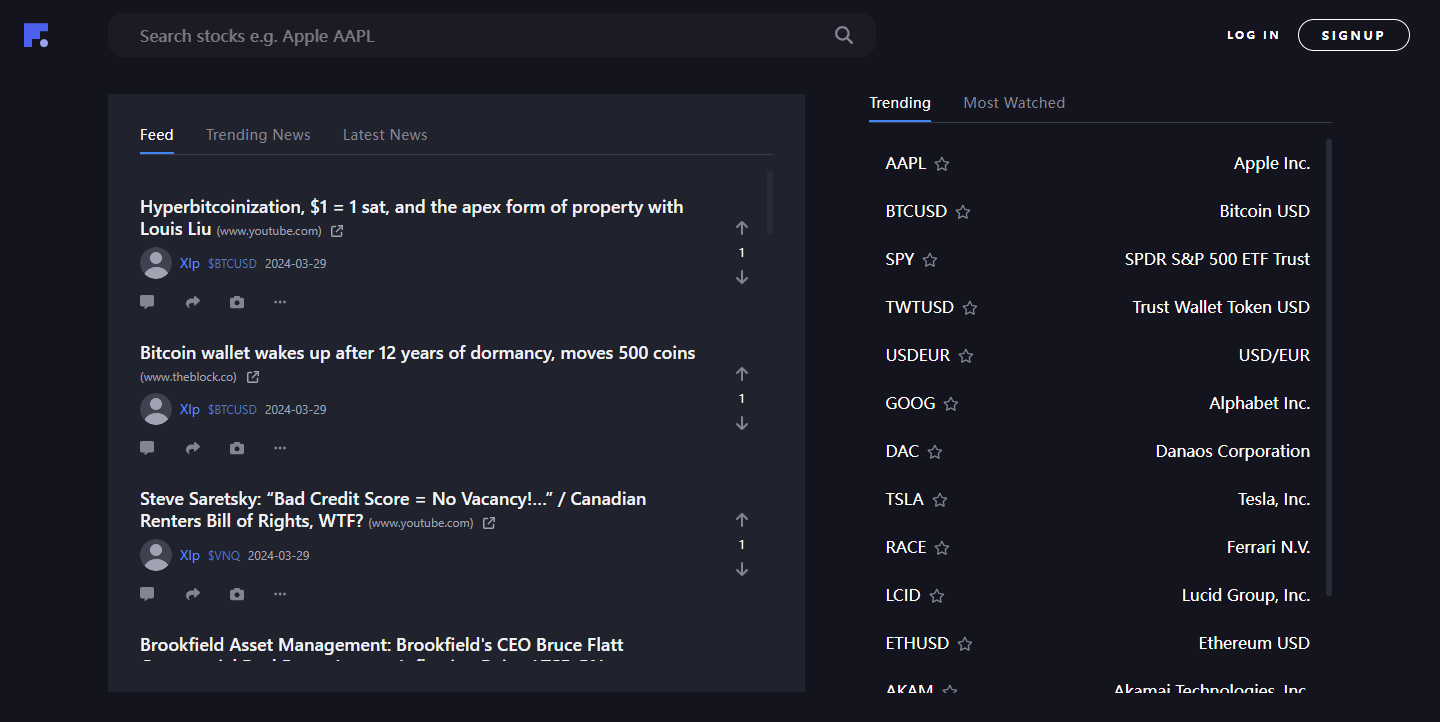
Task: Share the Hyperbitcoinization post
Action: tap(193, 302)
